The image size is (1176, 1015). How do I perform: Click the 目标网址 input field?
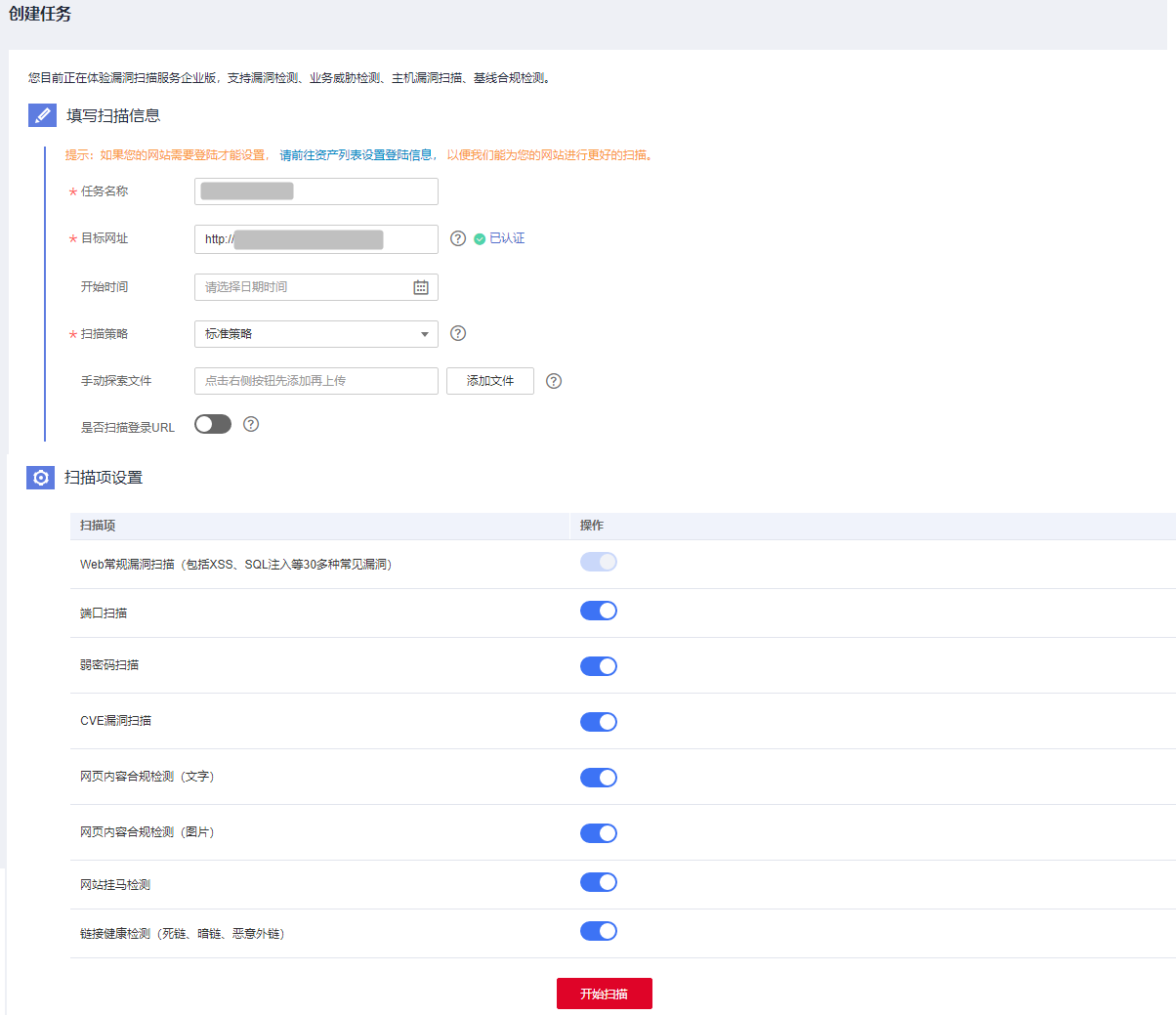pyautogui.click(x=315, y=239)
